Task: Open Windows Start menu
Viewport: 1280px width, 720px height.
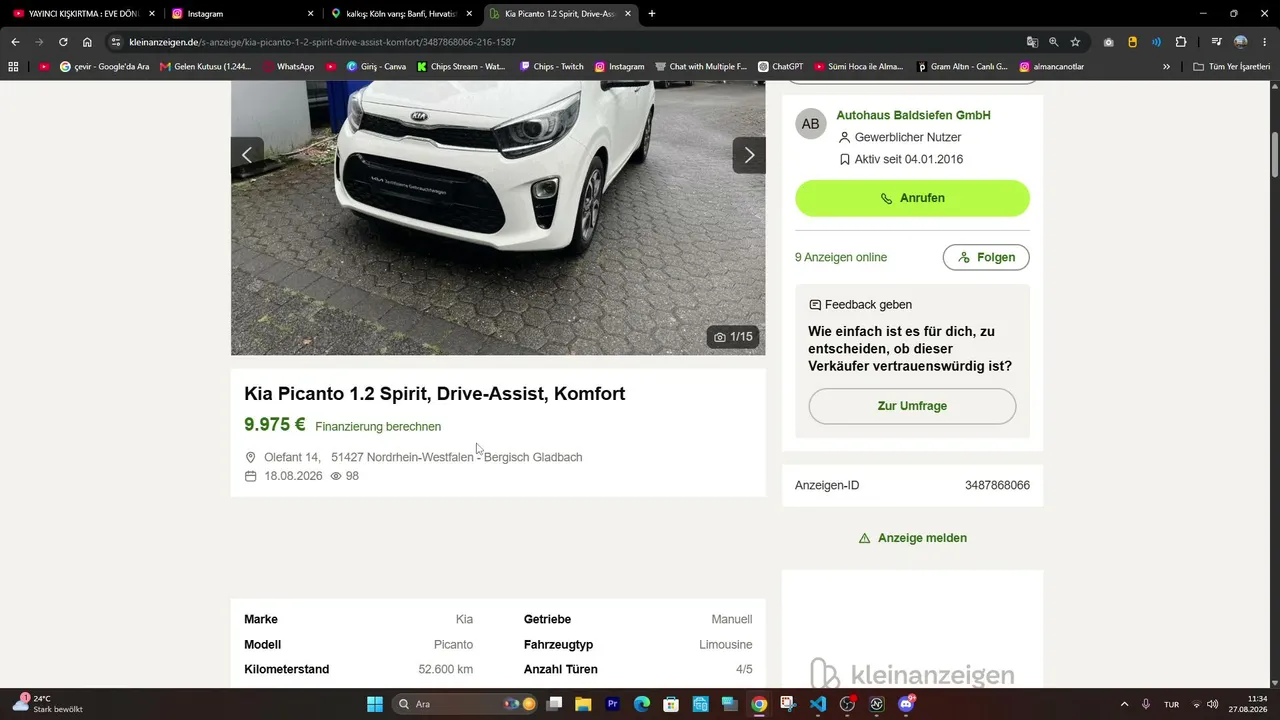Action: pos(375,704)
